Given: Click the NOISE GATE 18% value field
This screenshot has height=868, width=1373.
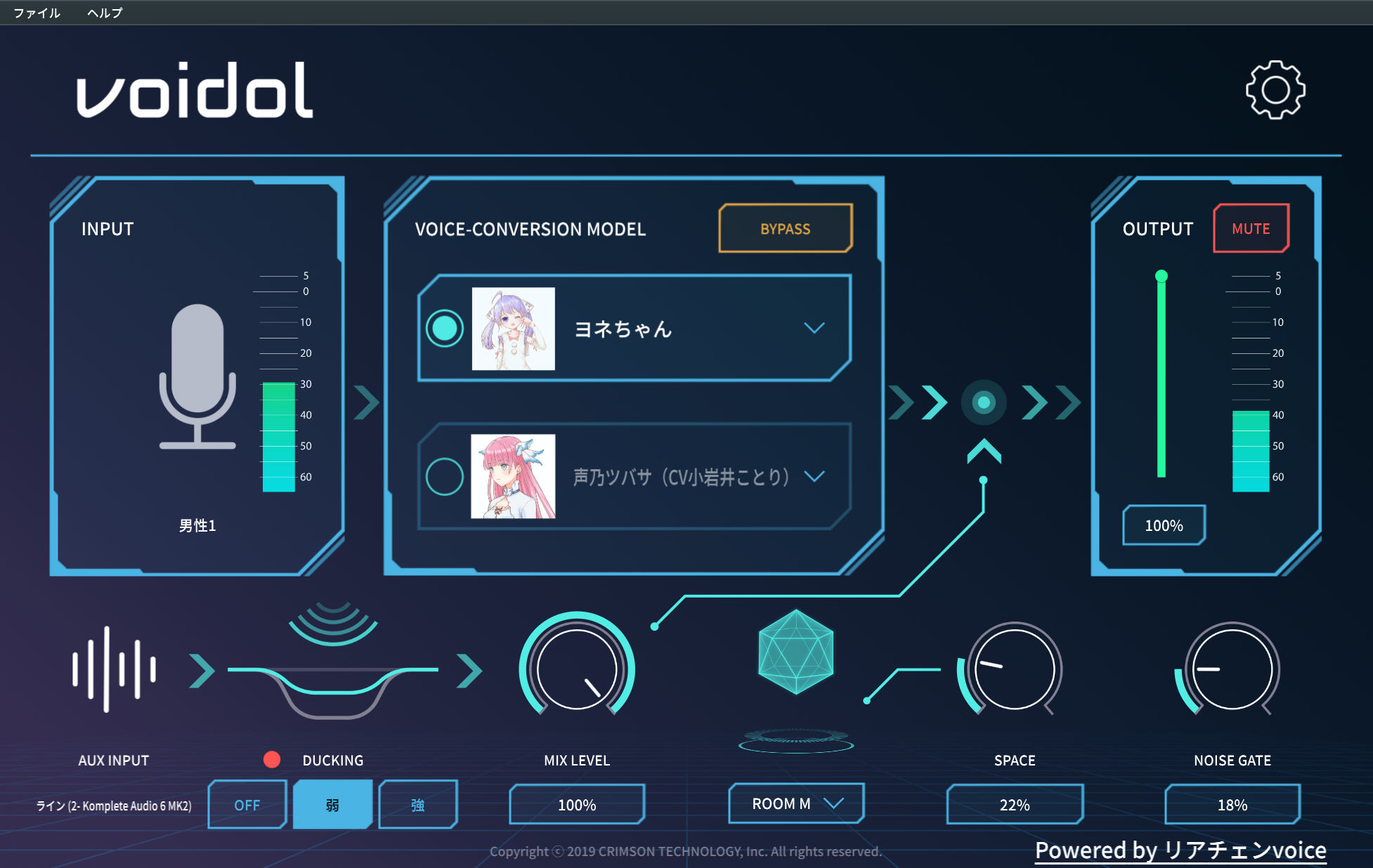Looking at the screenshot, I should [1232, 805].
